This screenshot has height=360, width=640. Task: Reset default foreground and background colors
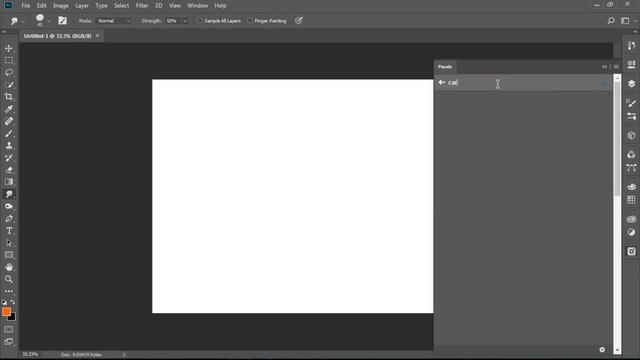coord(4,302)
